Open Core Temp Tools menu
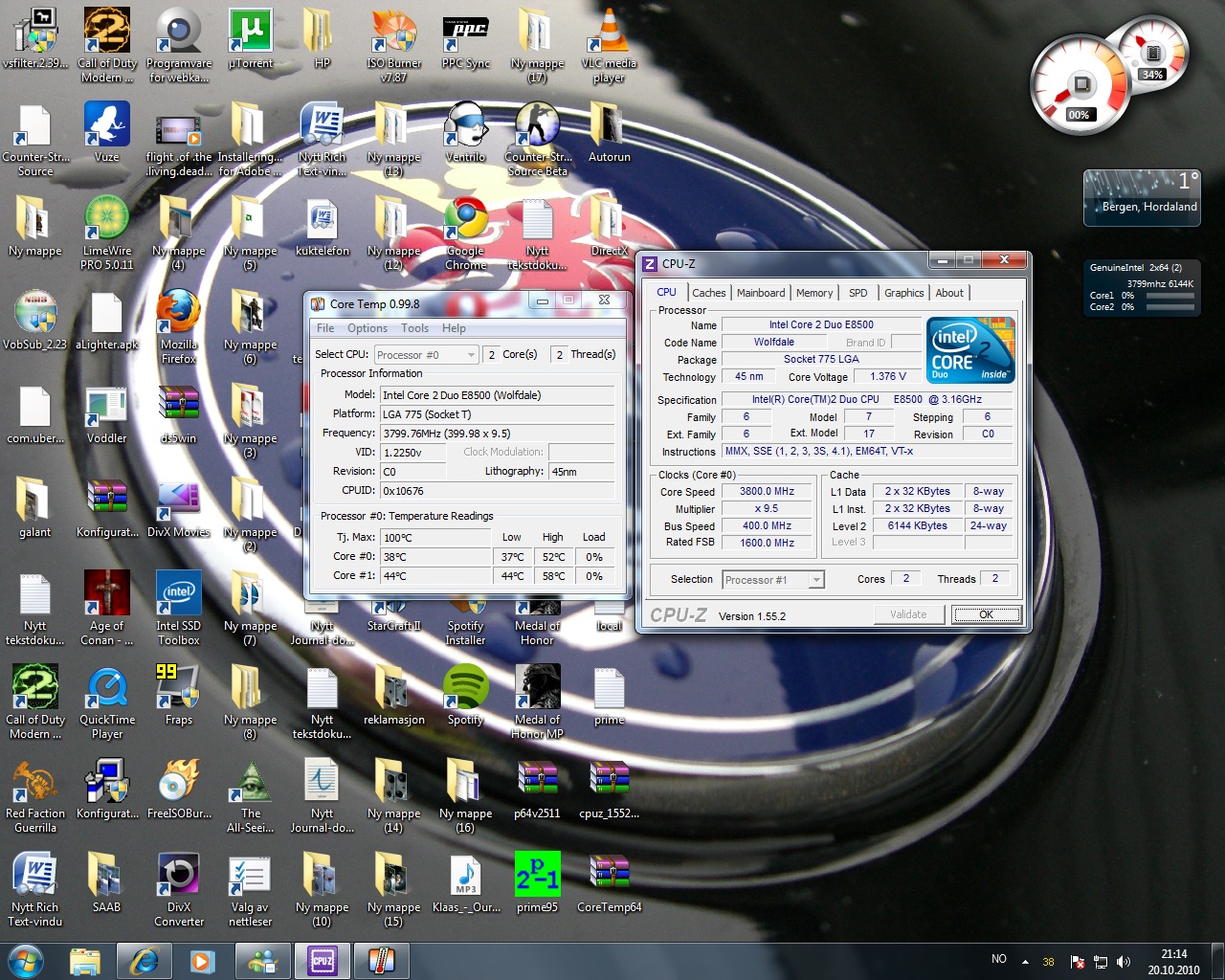This screenshot has width=1225, height=980. [414, 328]
